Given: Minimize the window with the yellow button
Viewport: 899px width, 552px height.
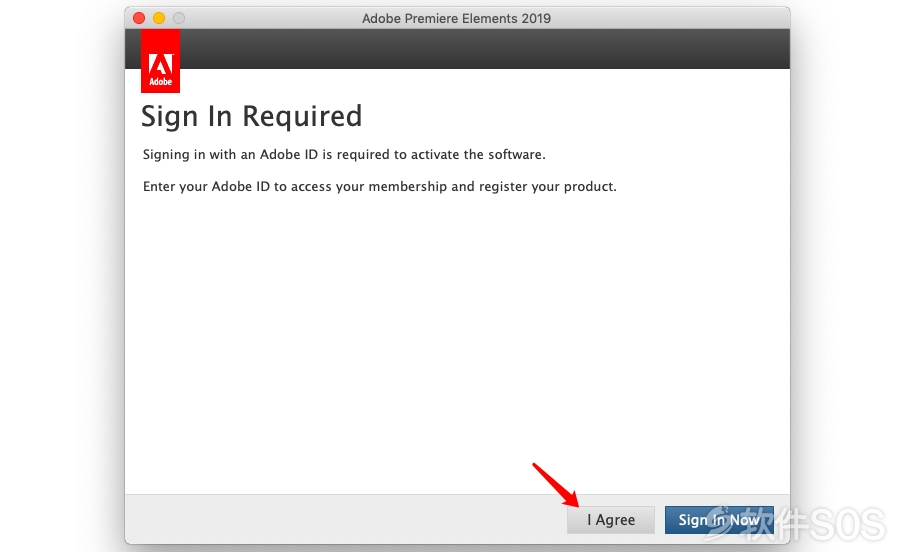Looking at the screenshot, I should [x=159, y=18].
